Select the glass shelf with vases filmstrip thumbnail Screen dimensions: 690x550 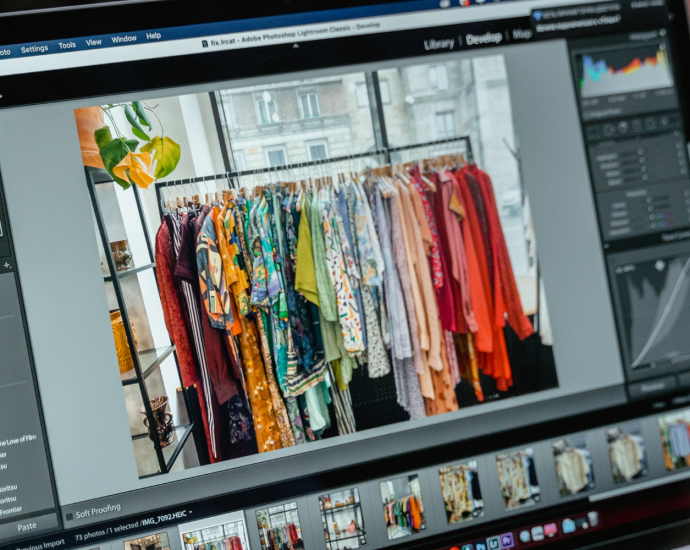342,518
